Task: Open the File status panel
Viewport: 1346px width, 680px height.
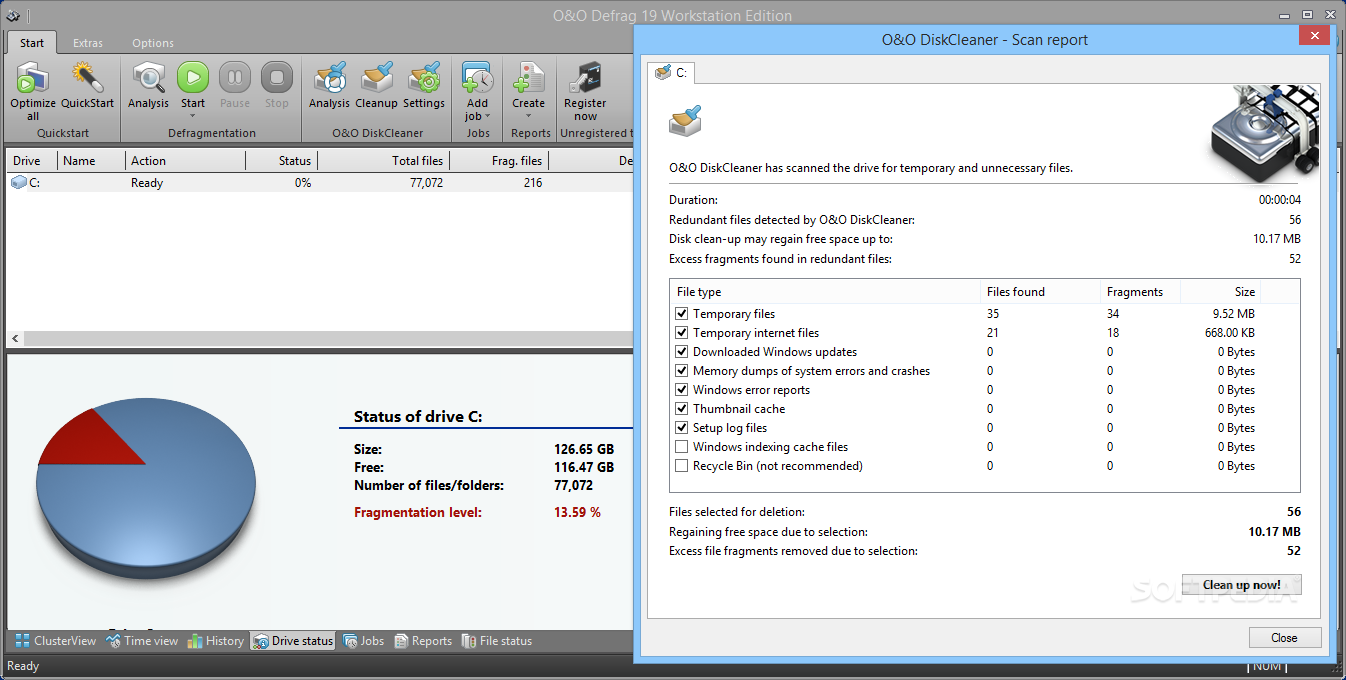Action: click(497, 641)
